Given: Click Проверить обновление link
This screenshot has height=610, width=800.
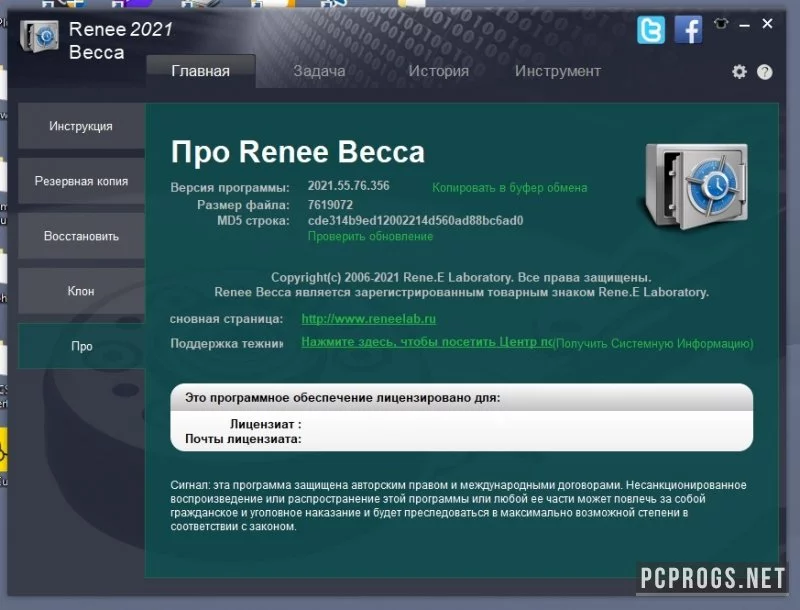Looking at the screenshot, I should [x=370, y=236].
